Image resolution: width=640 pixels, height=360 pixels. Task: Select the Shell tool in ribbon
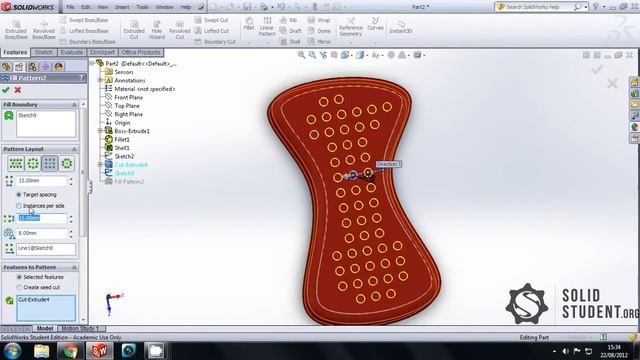(291, 42)
